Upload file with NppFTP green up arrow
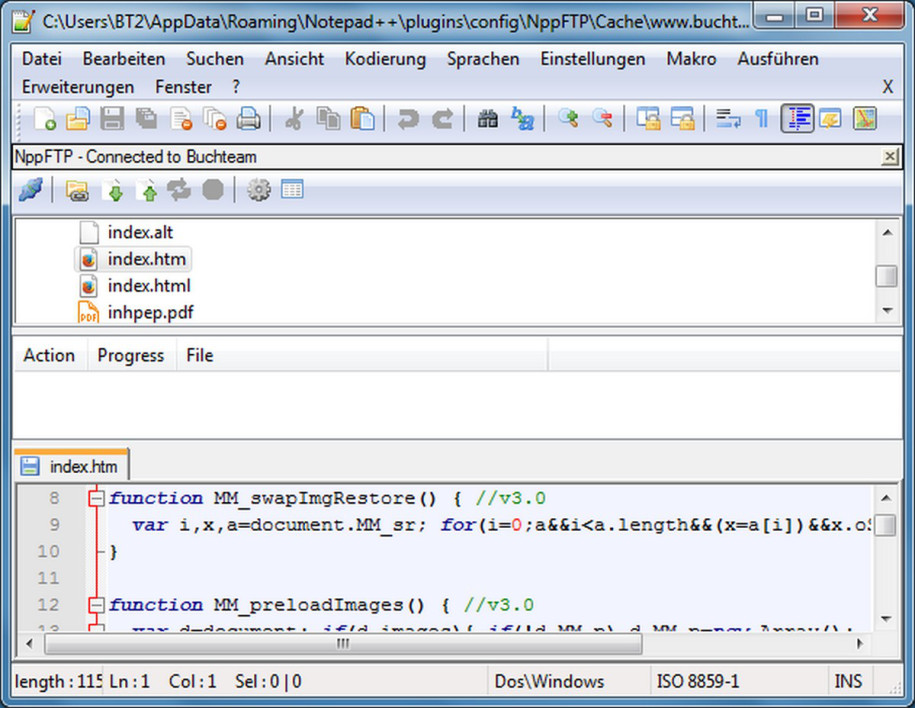This screenshot has width=915, height=708. pyautogui.click(x=148, y=190)
